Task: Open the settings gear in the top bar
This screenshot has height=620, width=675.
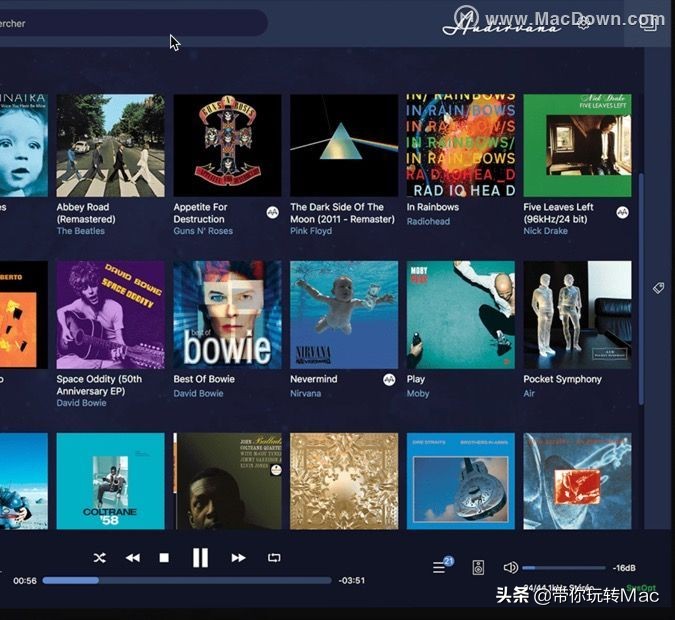Action: pos(583,22)
